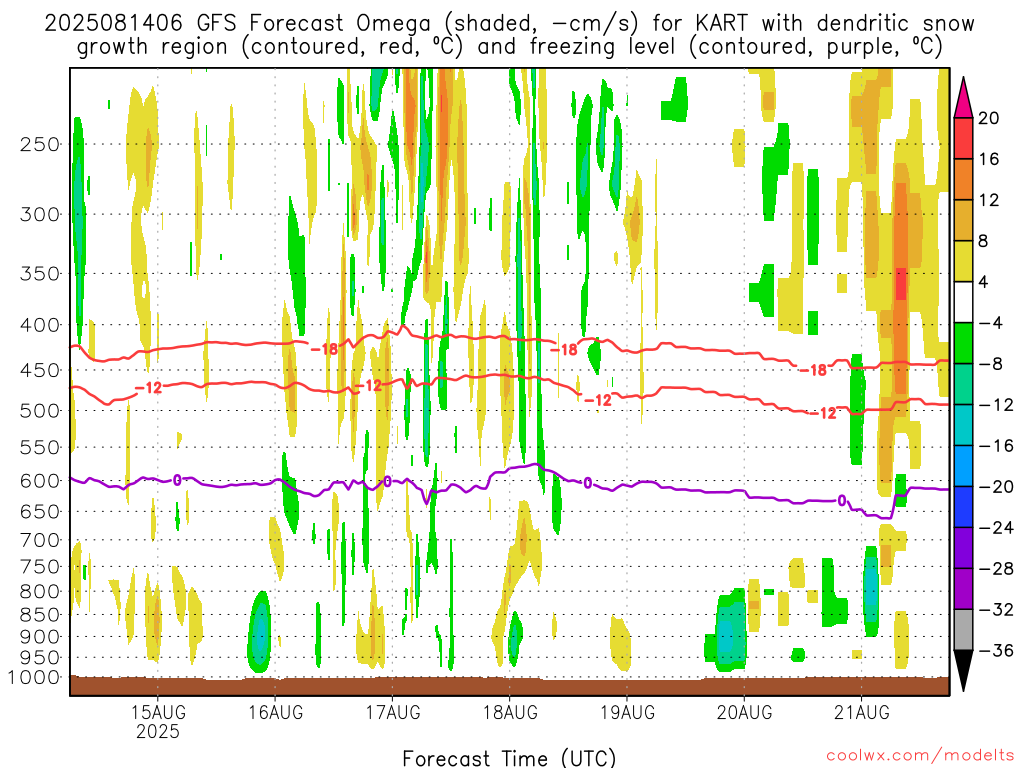Image resolution: width=1024 pixels, height=768 pixels.
Task: Click the 21AUG date label
Action: (861, 712)
